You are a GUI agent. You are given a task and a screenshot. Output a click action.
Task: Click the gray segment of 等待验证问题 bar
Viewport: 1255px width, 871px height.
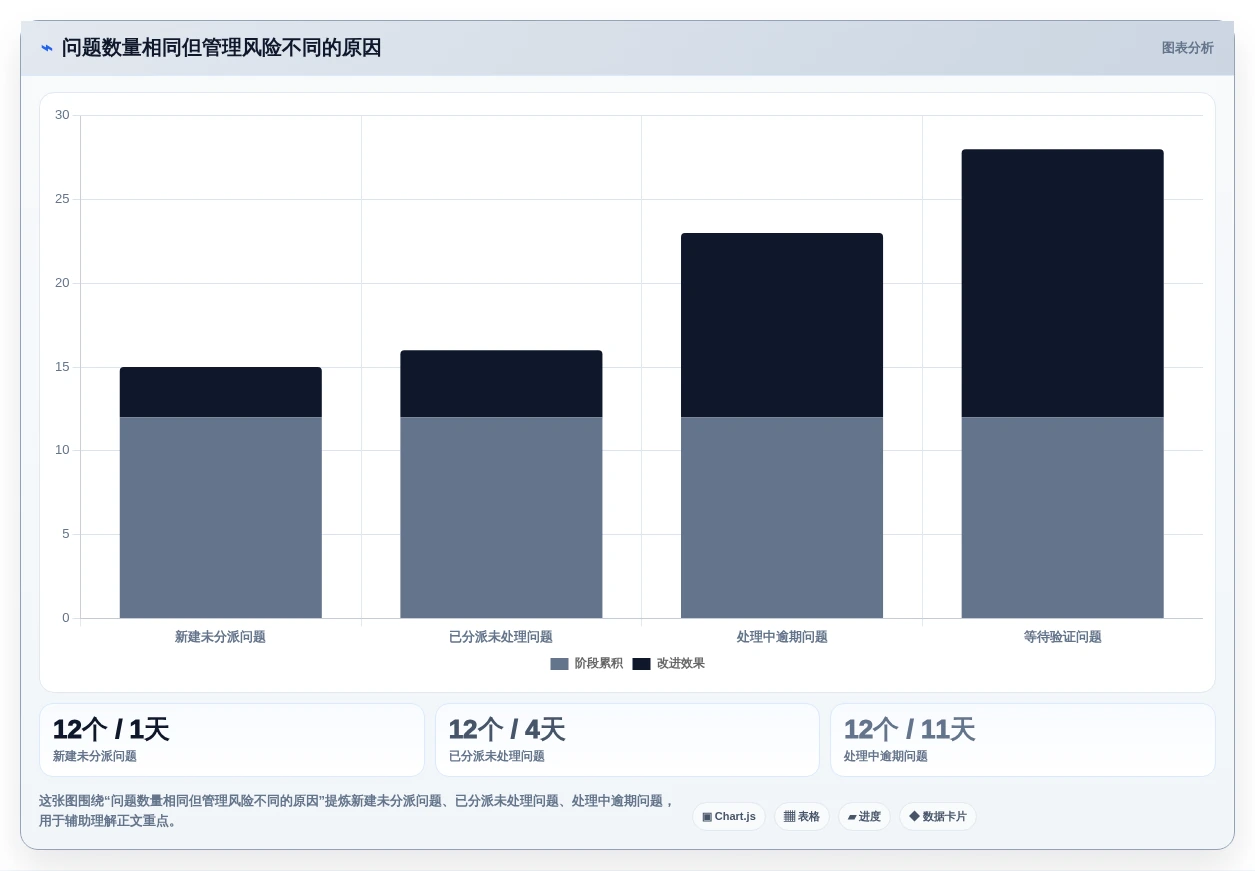click(1063, 517)
